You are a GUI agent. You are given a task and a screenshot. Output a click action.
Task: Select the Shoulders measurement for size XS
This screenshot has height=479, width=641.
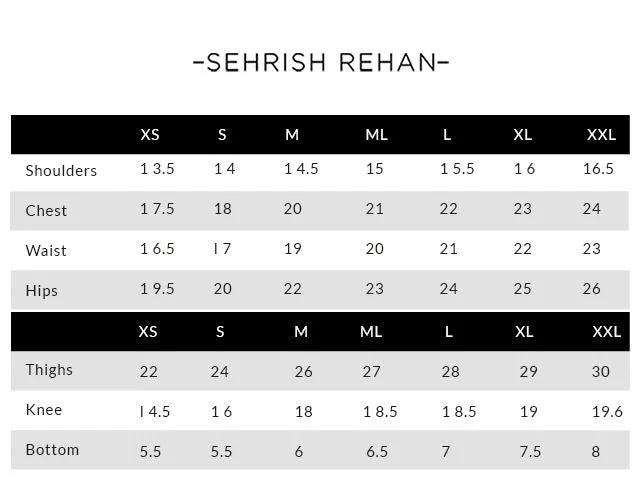(157, 169)
